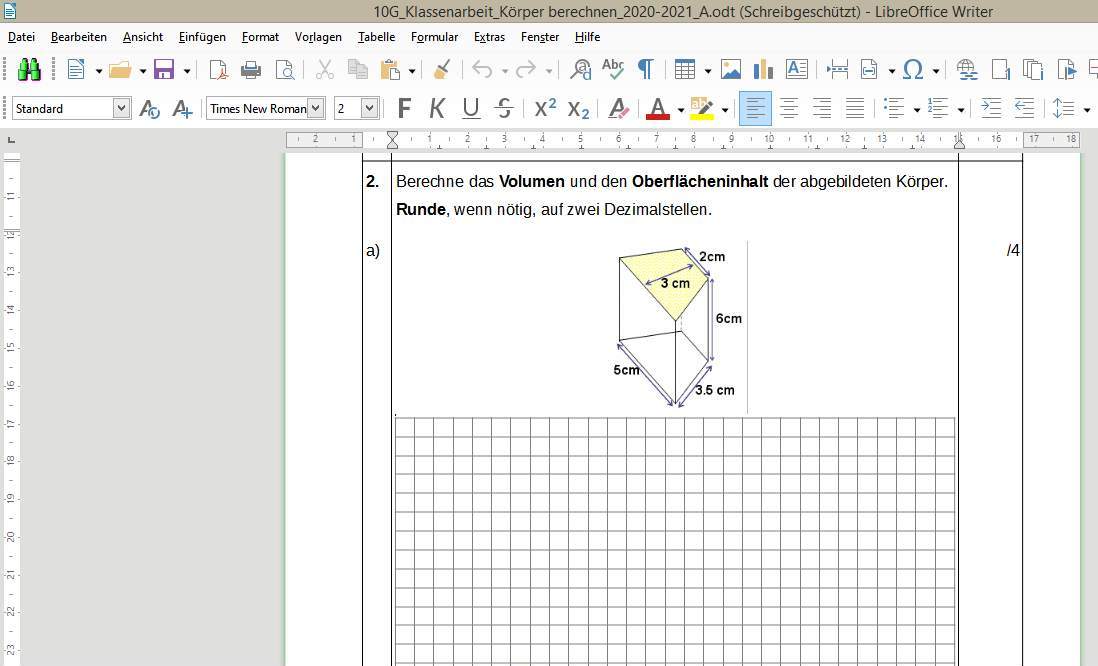This screenshot has height=666, width=1098.
Task: Insert a footnote
Action: pyautogui.click(x=1001, y=69)
